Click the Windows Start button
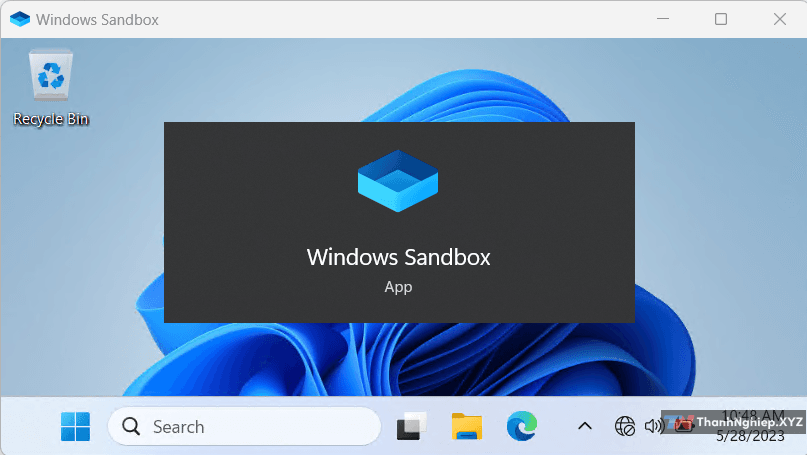The image size is (807, 455). coord(75,426)
